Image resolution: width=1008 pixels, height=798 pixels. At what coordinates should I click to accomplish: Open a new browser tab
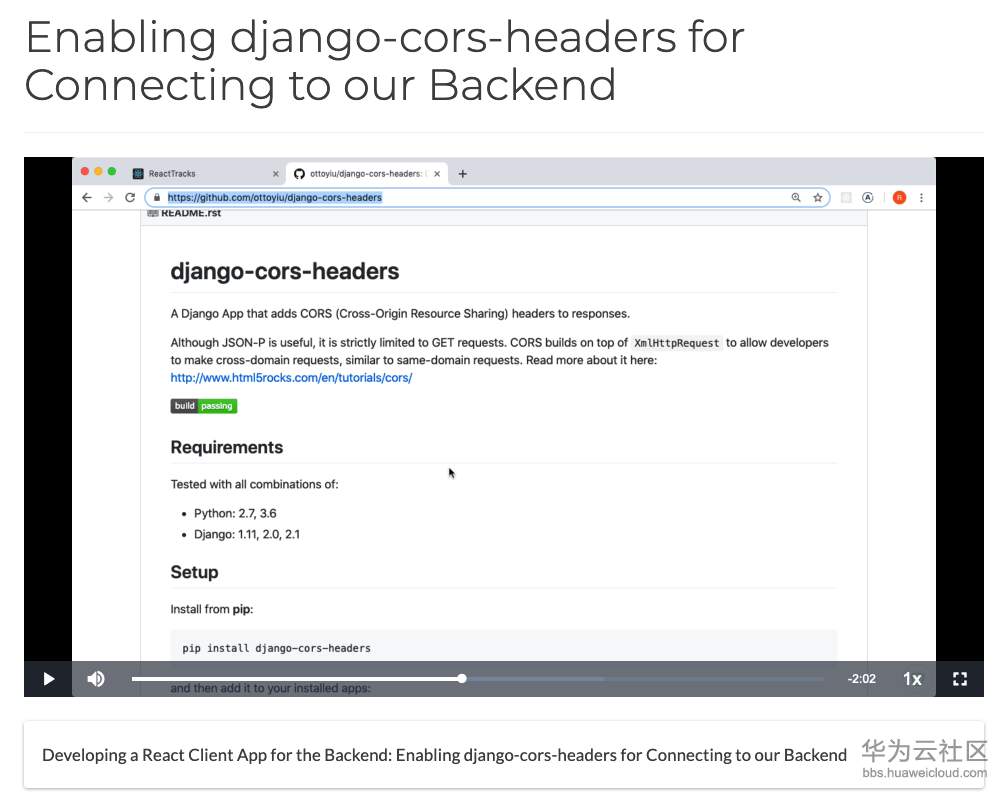pos(462,174)
